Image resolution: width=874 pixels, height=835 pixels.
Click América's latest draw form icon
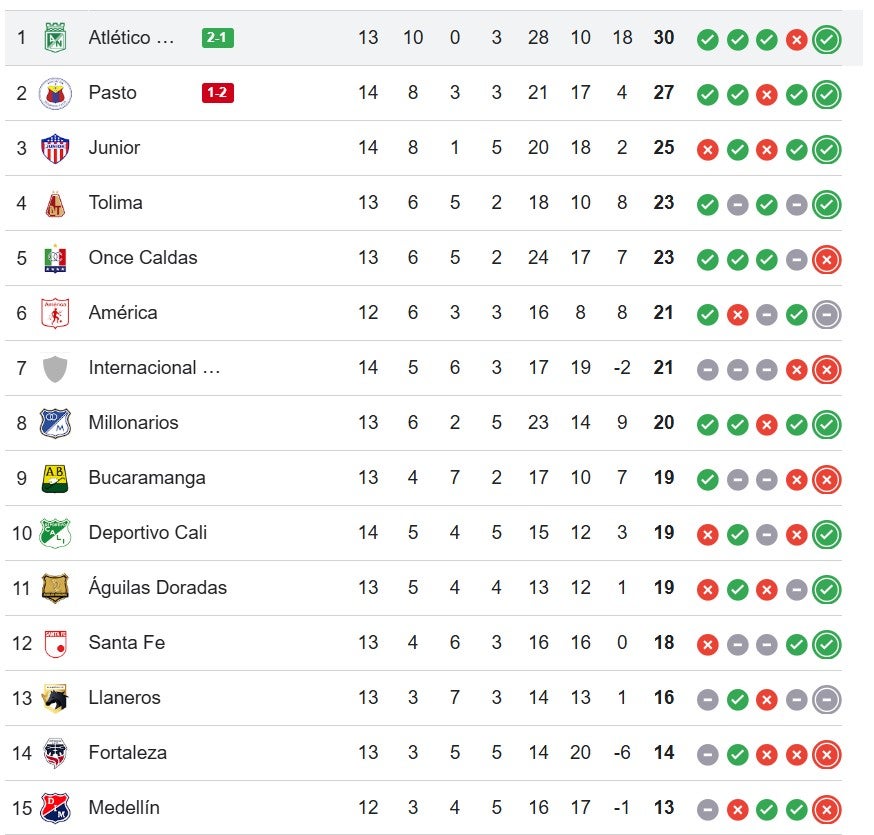coord(827,315)
